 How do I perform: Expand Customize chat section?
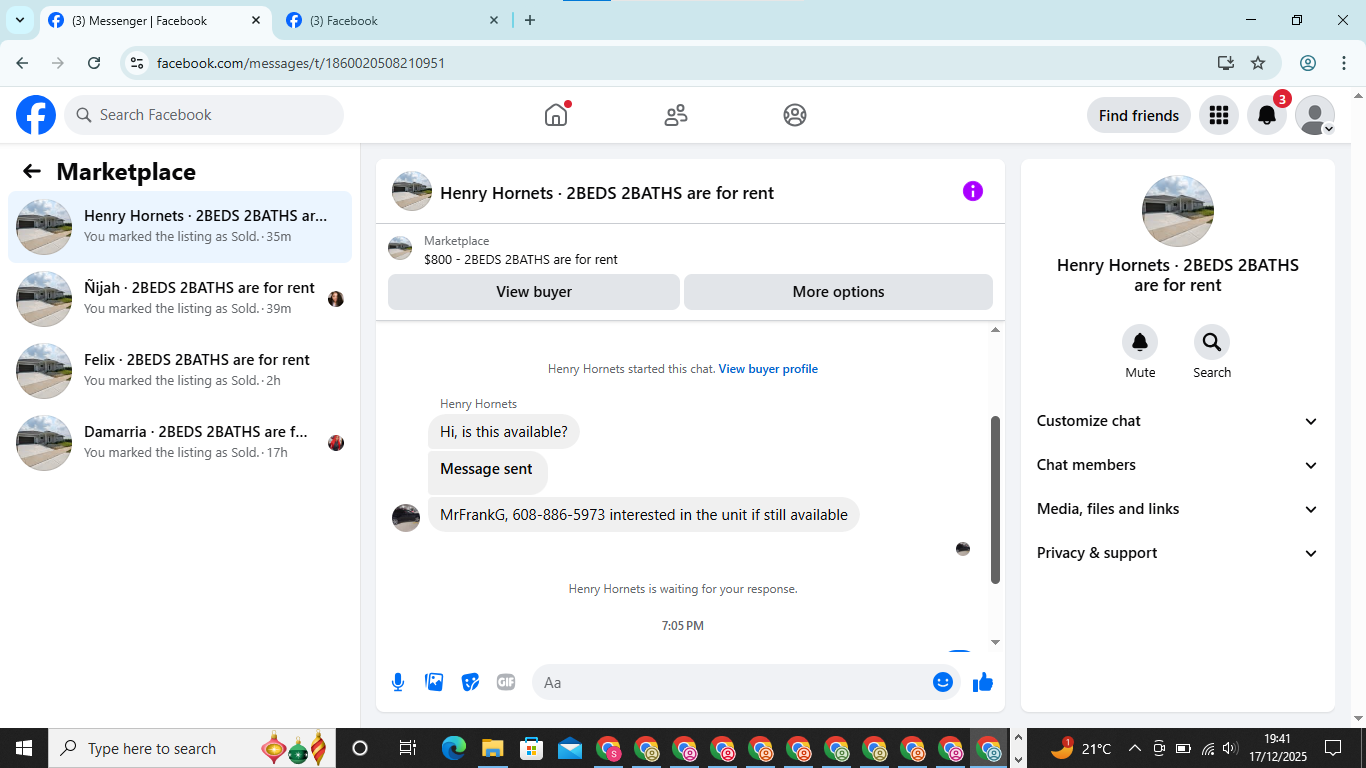(x=1178, y=421)
